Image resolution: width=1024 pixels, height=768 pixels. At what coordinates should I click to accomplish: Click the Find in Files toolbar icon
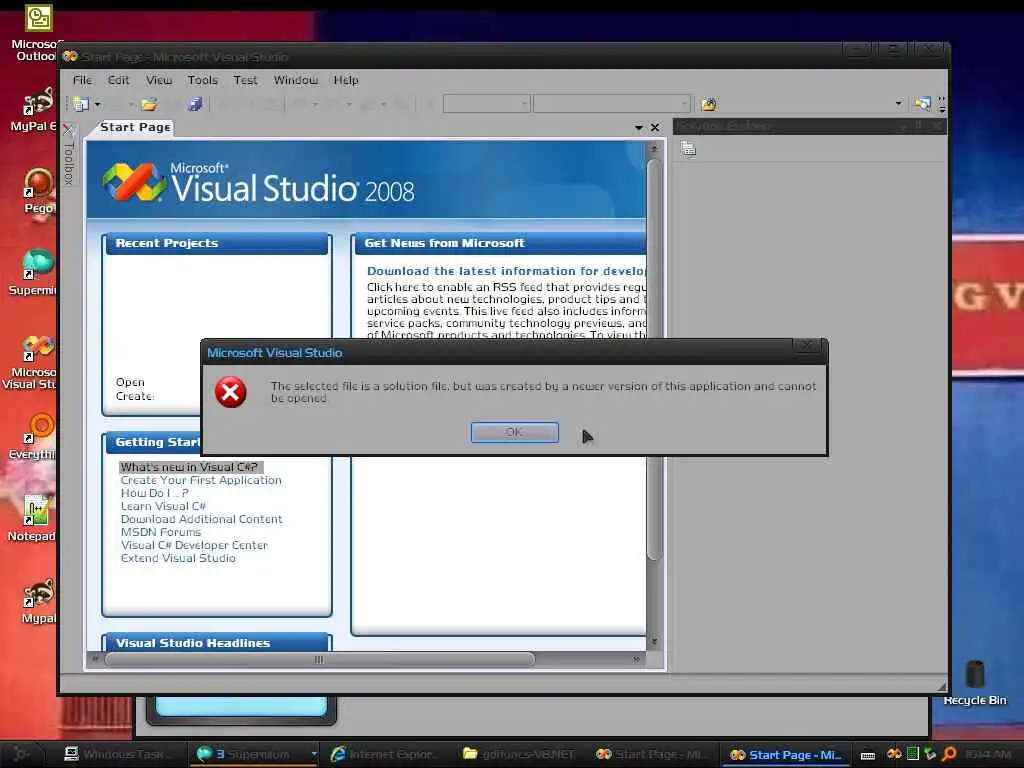coord(709,104)
